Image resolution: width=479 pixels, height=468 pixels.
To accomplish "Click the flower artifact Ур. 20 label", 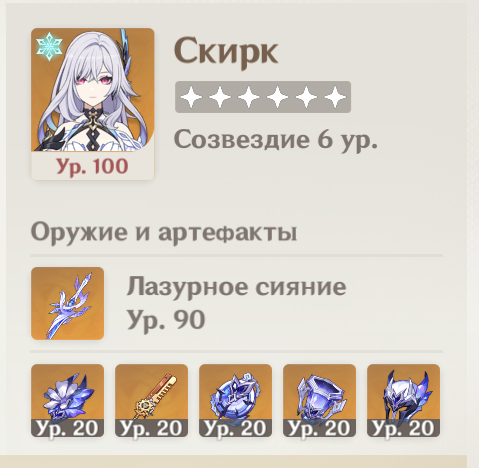I will (67, 428).
